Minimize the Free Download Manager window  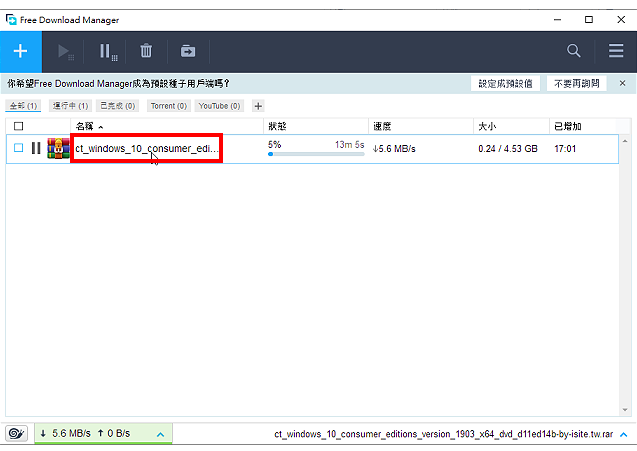557,20
